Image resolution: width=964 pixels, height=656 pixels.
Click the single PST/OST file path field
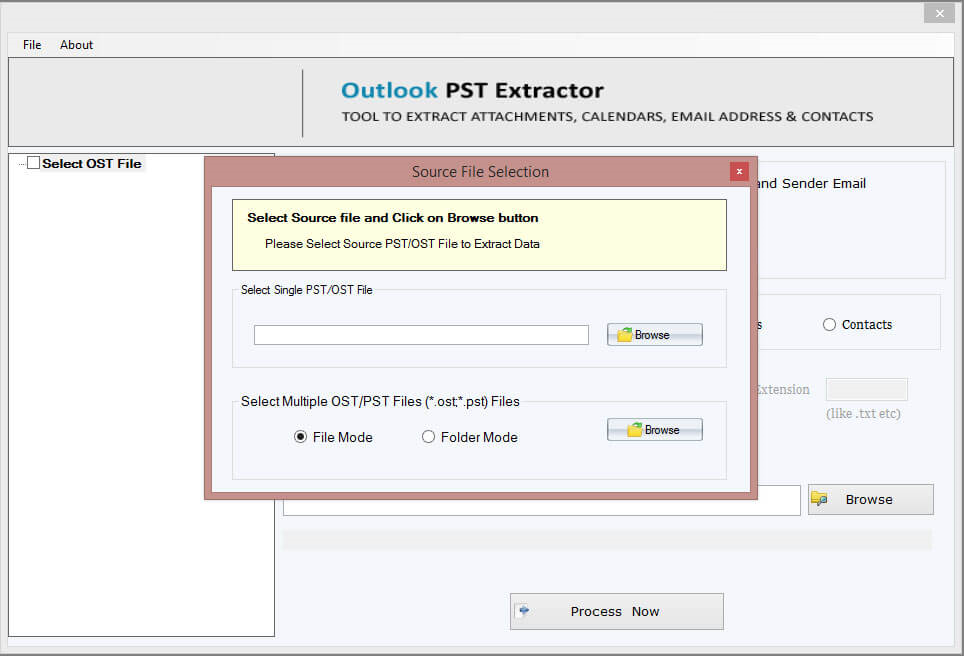click(x=421, y=335)
